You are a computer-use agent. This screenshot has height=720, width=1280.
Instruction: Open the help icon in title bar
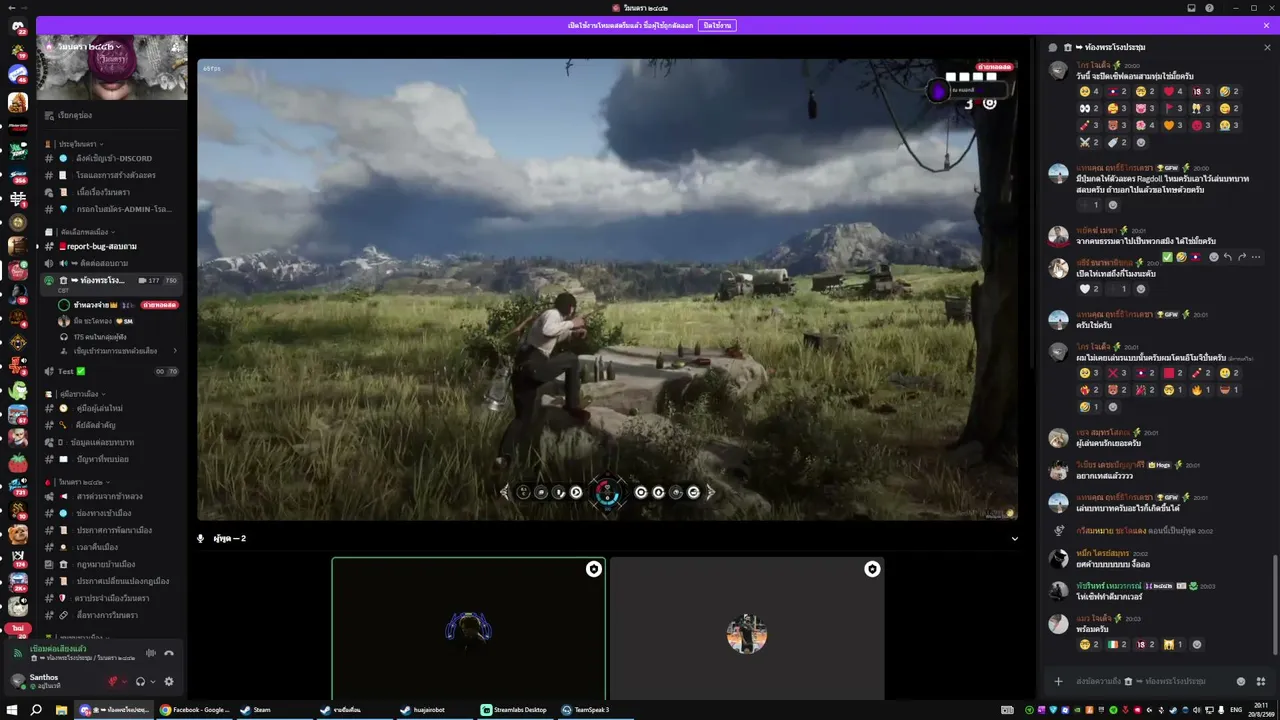(1210, 8)
